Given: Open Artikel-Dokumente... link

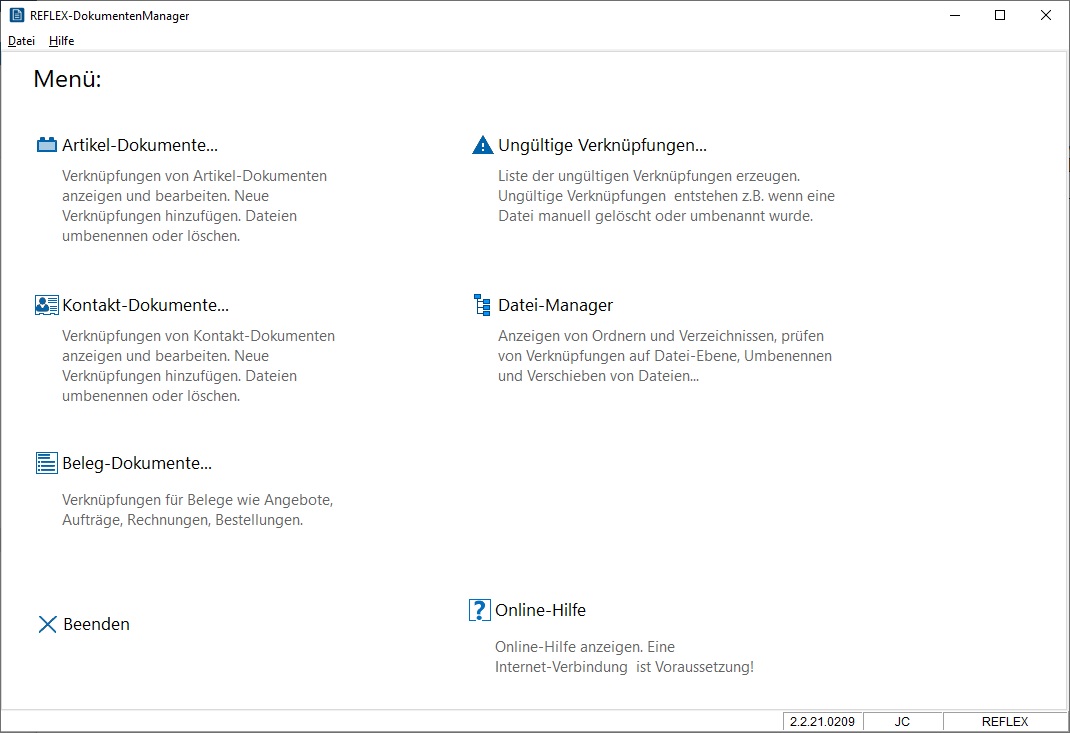Looking at the screenshot, I should coord(140,145).
